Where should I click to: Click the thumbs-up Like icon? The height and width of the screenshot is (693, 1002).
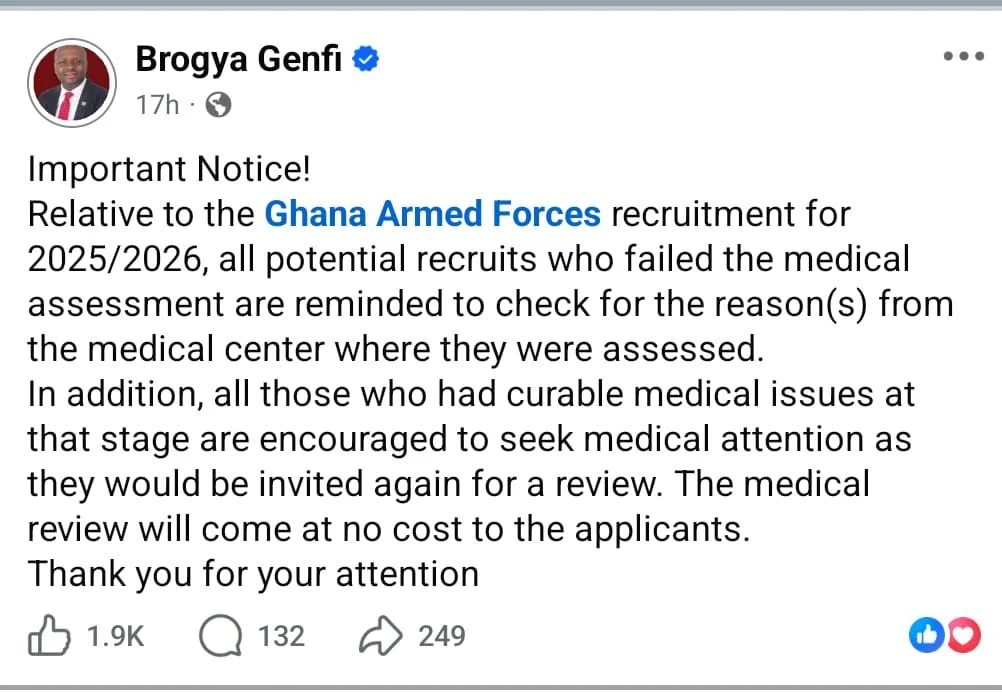click(49, 634)
